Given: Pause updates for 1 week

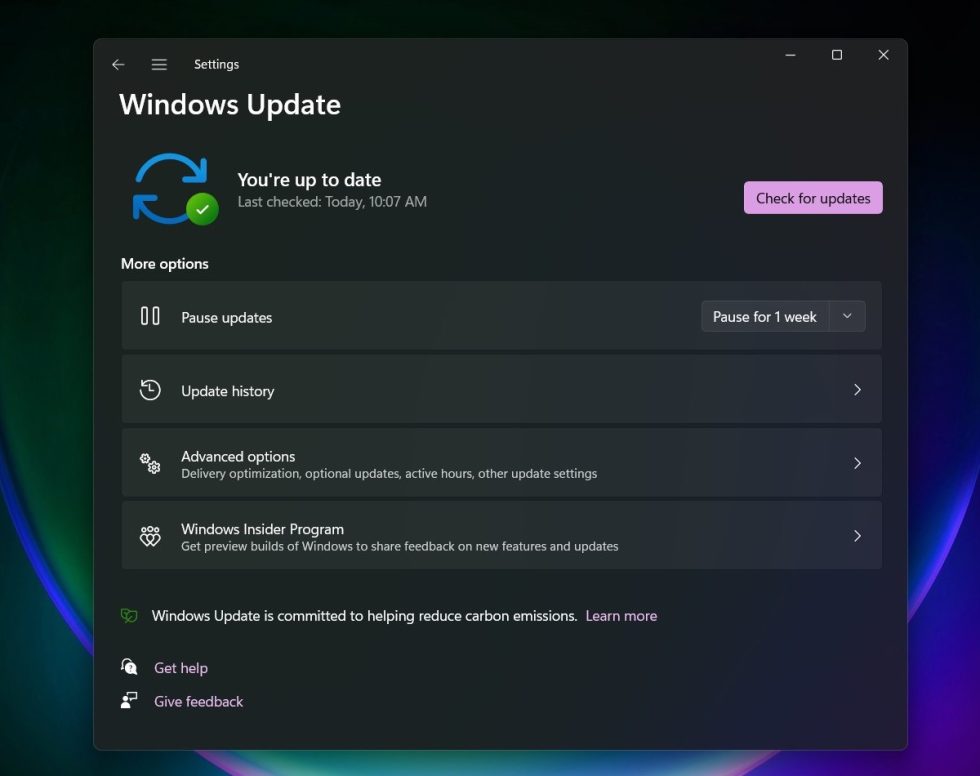Looking at the screenshot, I should [x=765, y=317].
